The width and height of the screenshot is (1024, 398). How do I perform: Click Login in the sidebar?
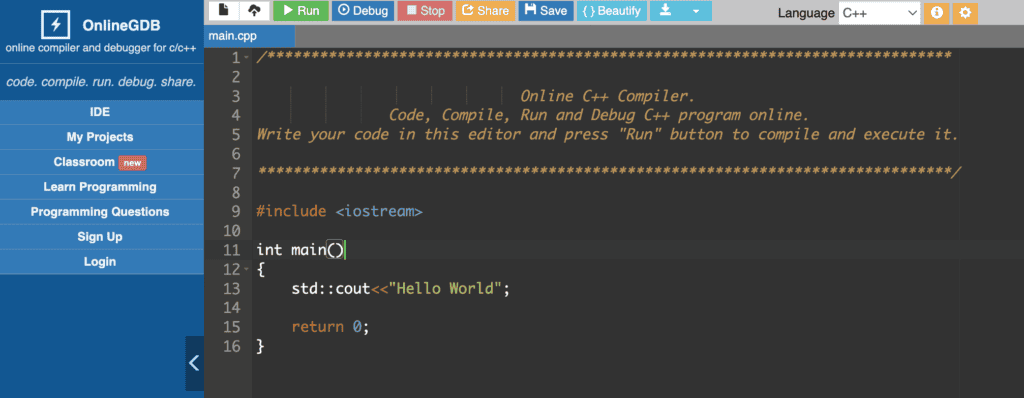100,261
